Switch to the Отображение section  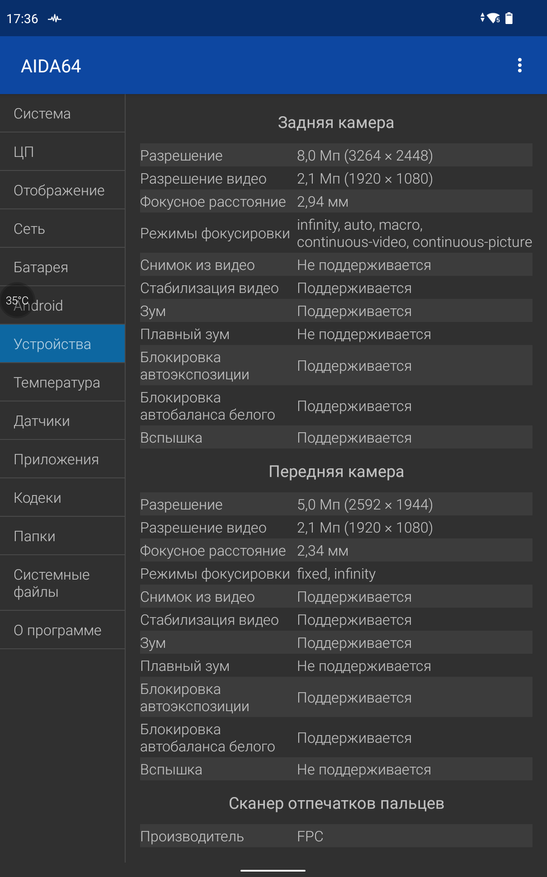tap(62, 191)
